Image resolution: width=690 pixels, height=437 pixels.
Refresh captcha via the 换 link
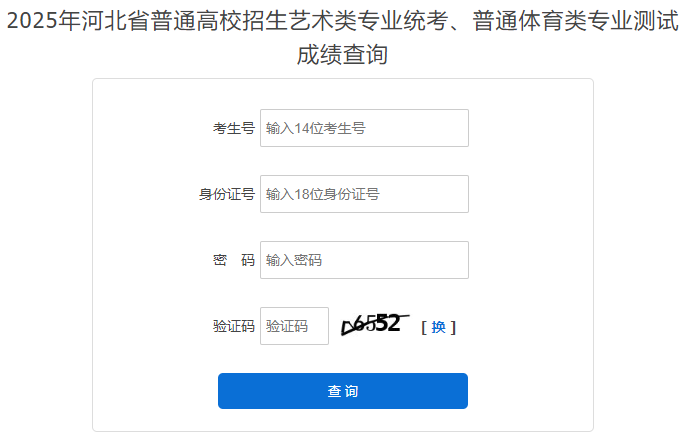point(439,327)
